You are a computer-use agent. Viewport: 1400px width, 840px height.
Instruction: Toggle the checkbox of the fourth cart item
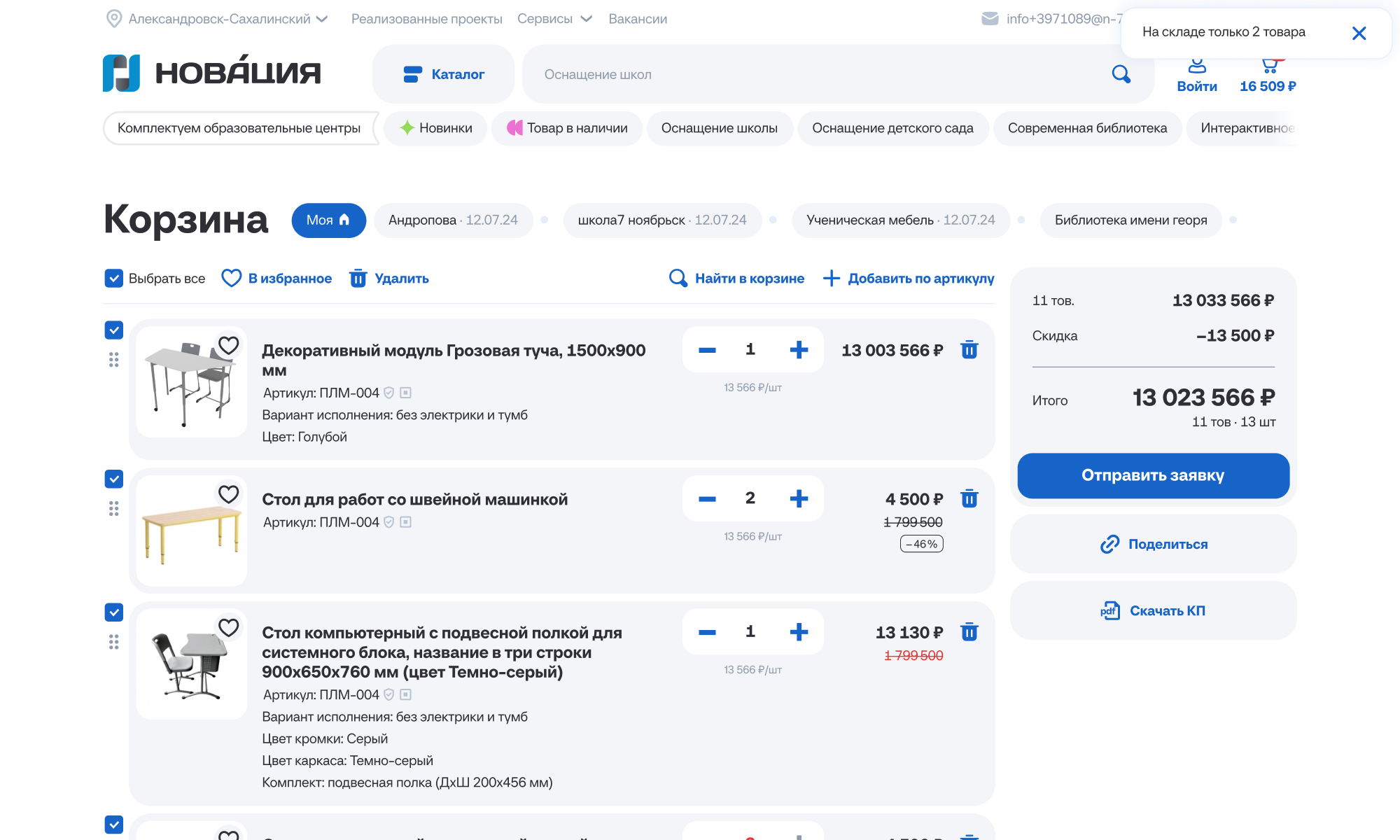coord(113,825)
